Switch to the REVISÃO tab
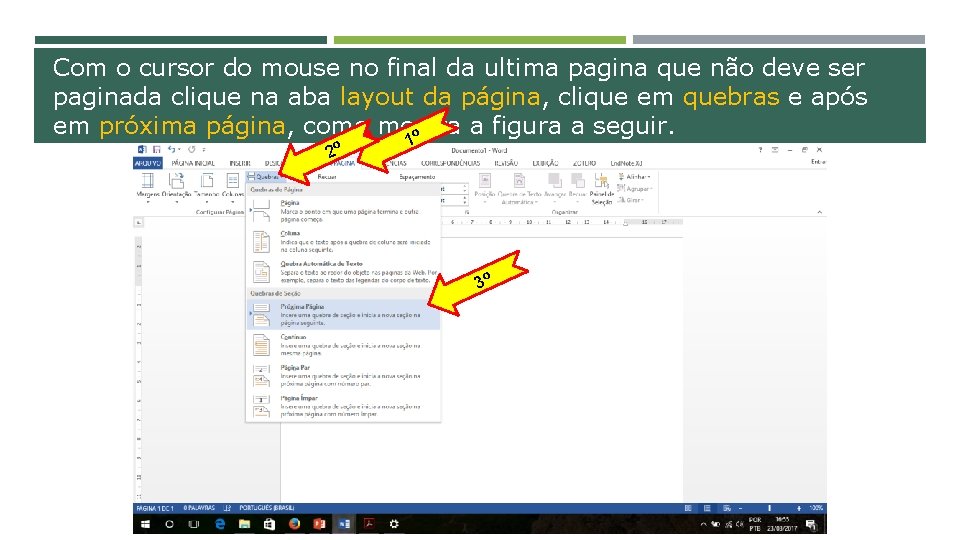This screenshot has height=540, width=960. pyautogui.click(x=506, y=163)
